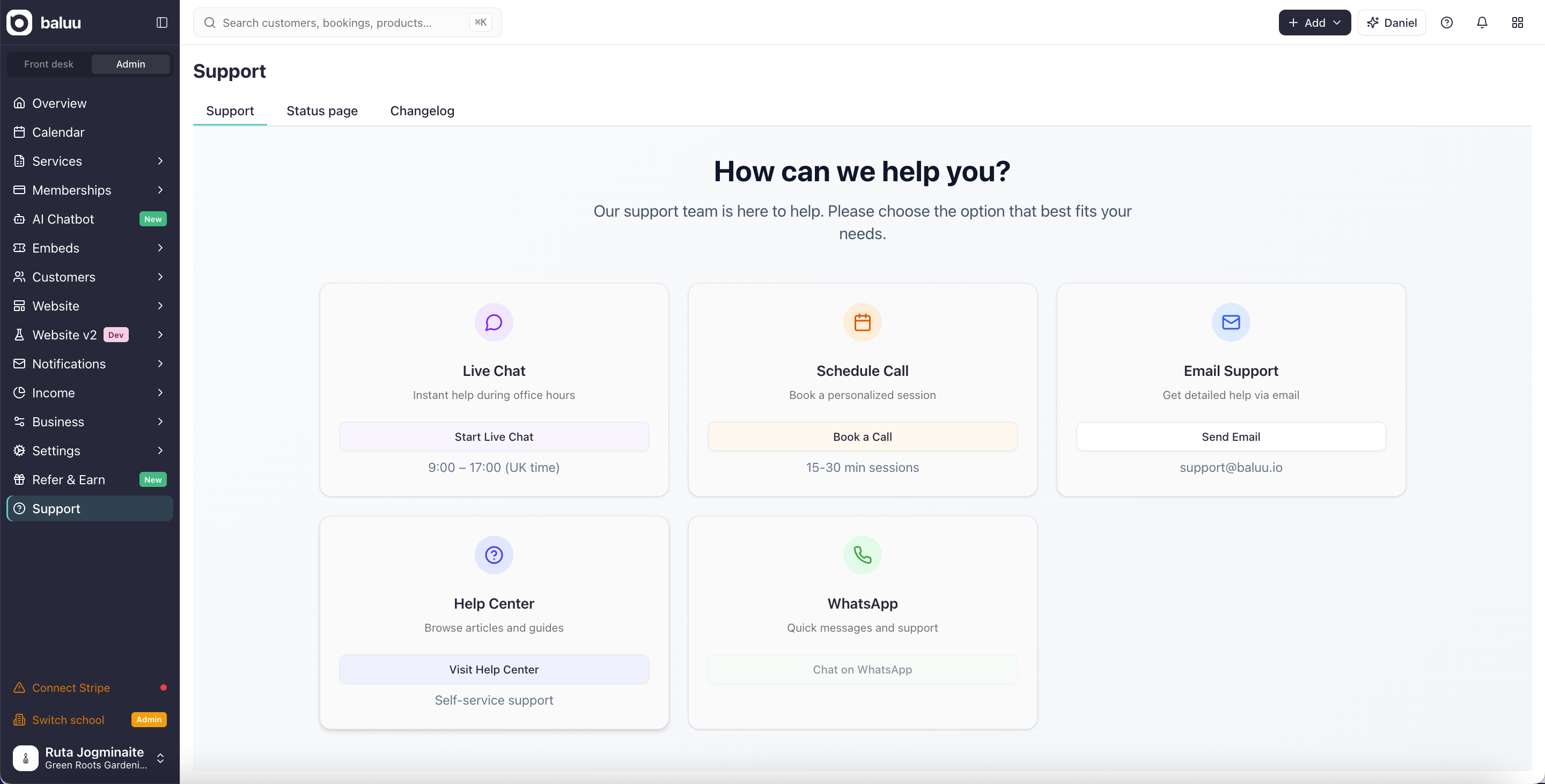Select the Support tab
Screen dimensions: 1545x784
click(230, 111)
